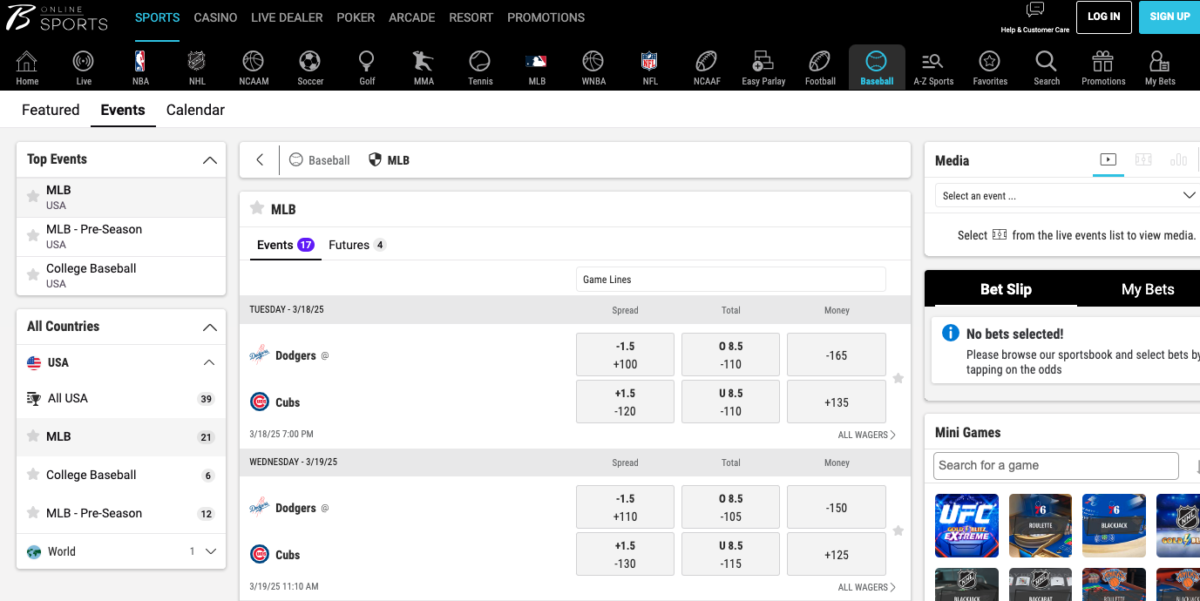Open All Wagers for Tuesday game
The height and width of the screenshot is (601, 1200).
[866, 435]
